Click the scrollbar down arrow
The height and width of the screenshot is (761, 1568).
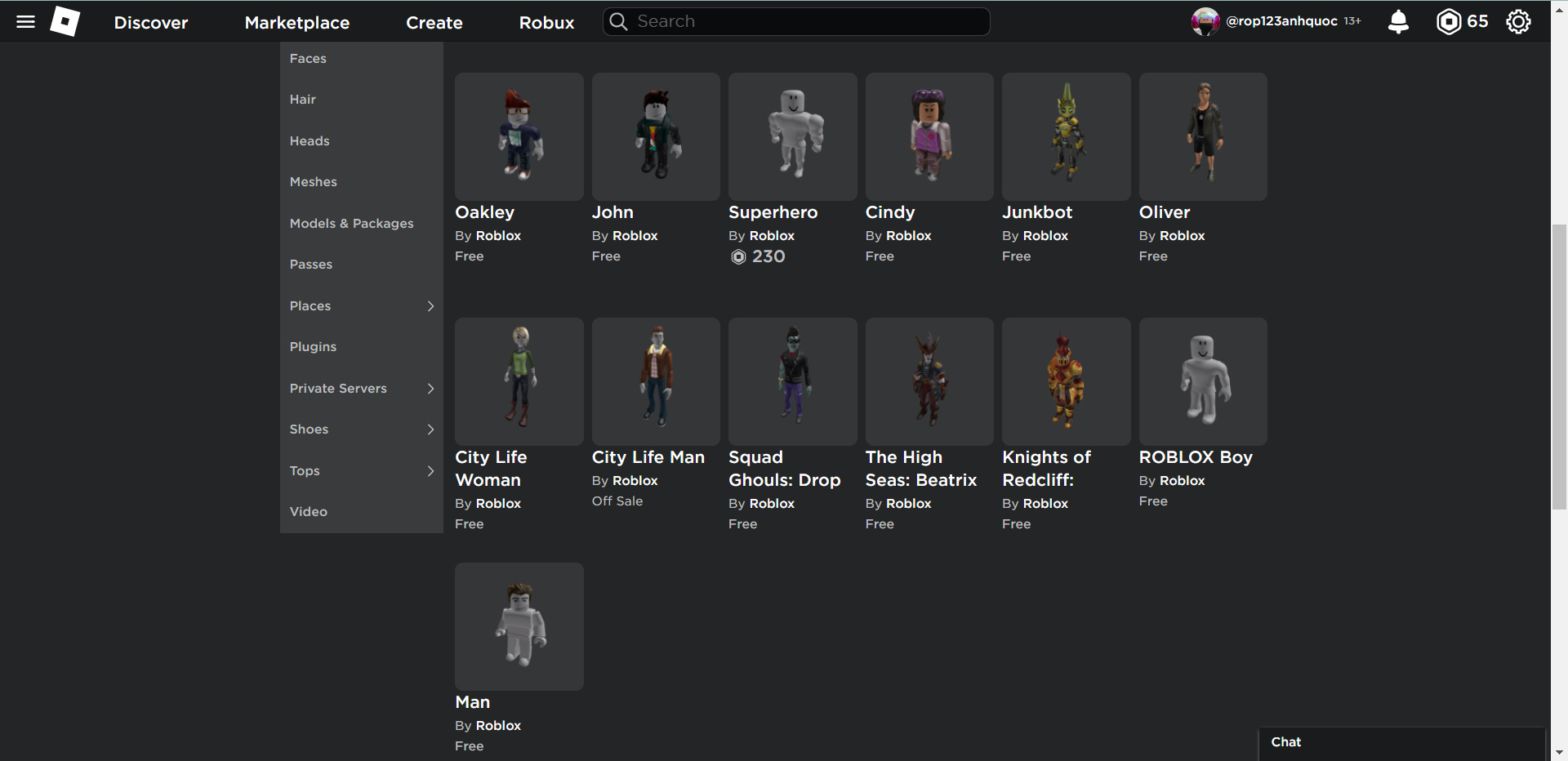coord(1559,752)
